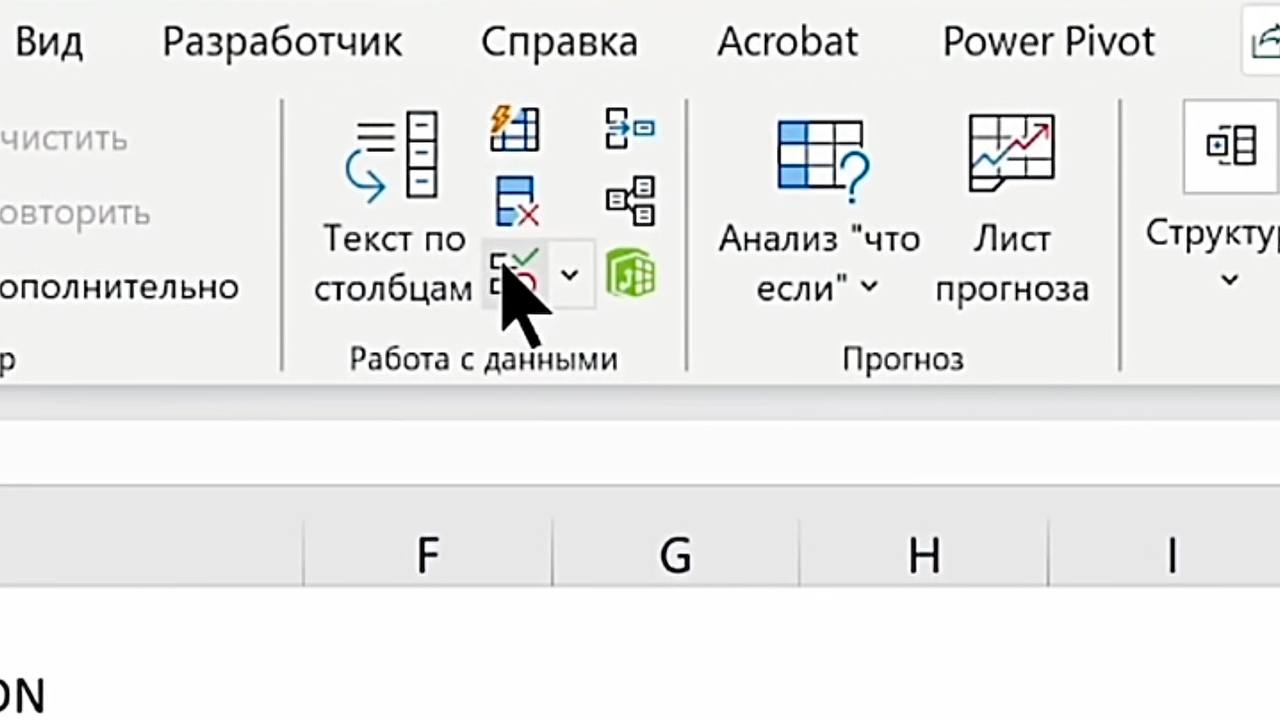Select column H header

pyautogui.click(x=923, y=555)
